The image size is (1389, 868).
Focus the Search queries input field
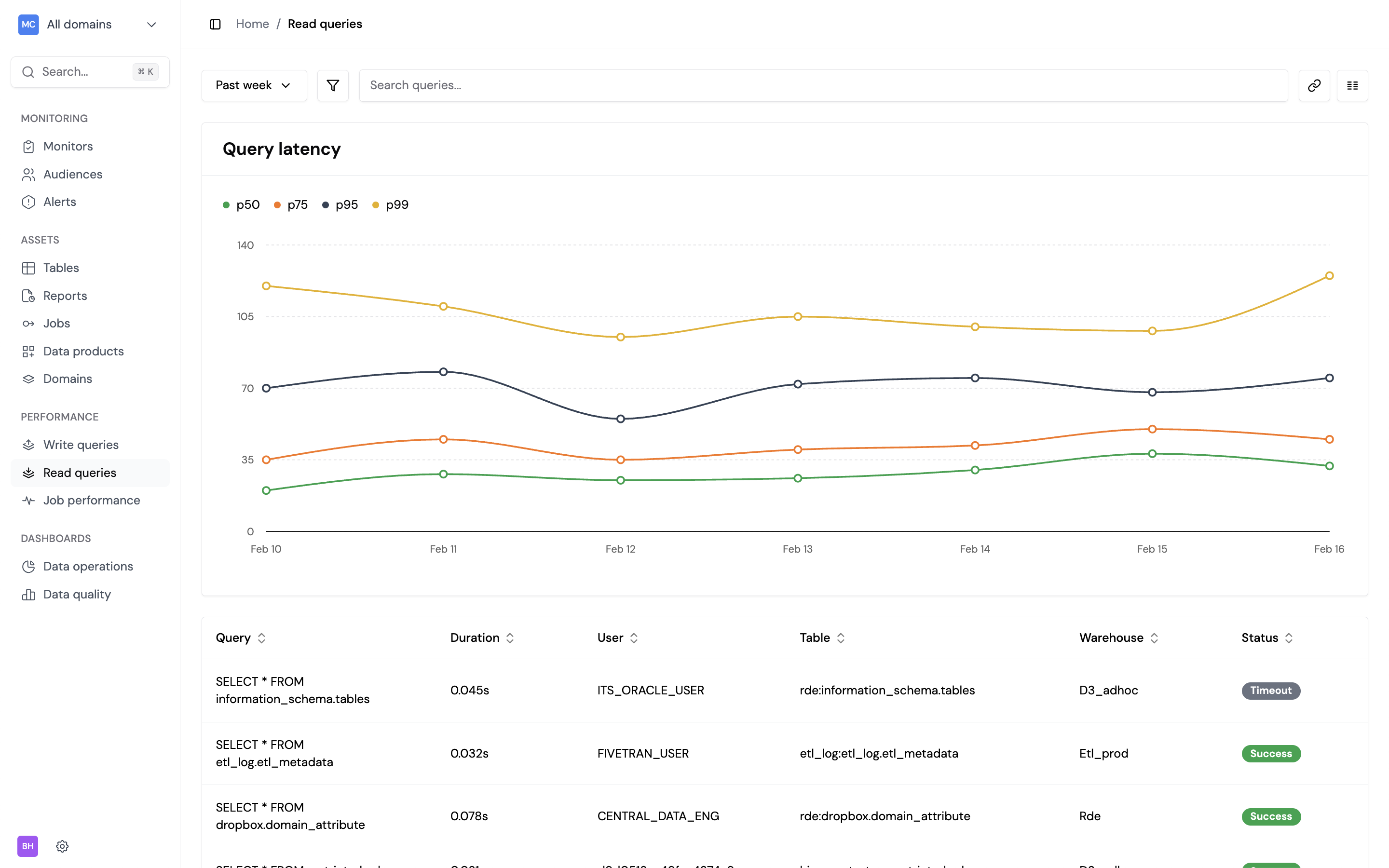click(822, 85)
